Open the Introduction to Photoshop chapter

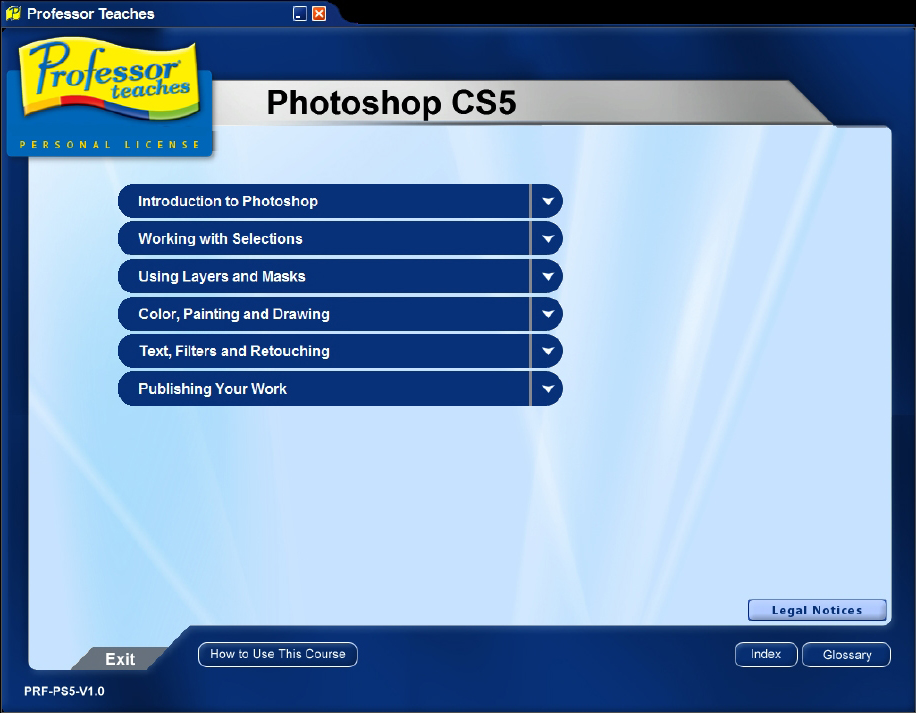[x=324, y=201]
